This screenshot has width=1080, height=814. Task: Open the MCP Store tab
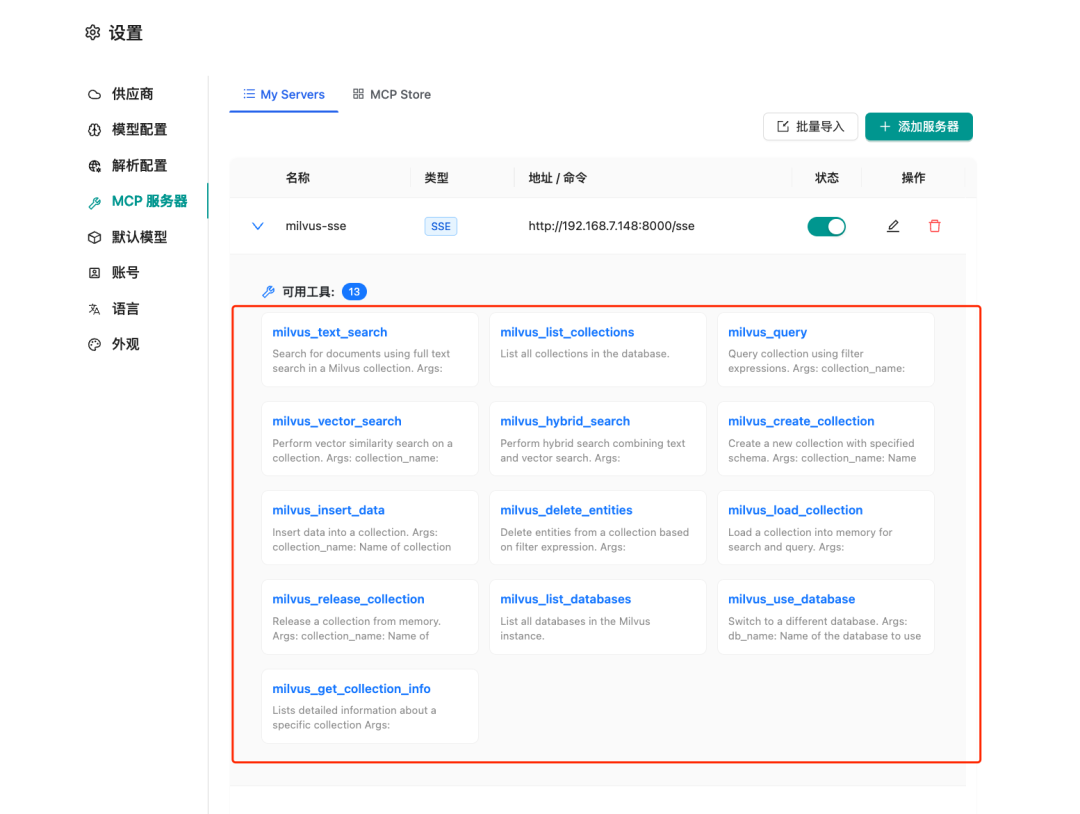point(392,94)
